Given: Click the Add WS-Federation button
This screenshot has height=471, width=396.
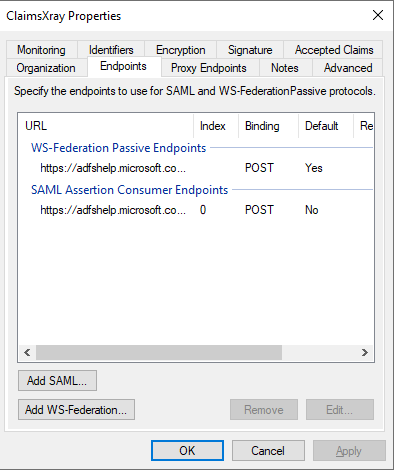Looking at the screenshot, I should [76, 409].
